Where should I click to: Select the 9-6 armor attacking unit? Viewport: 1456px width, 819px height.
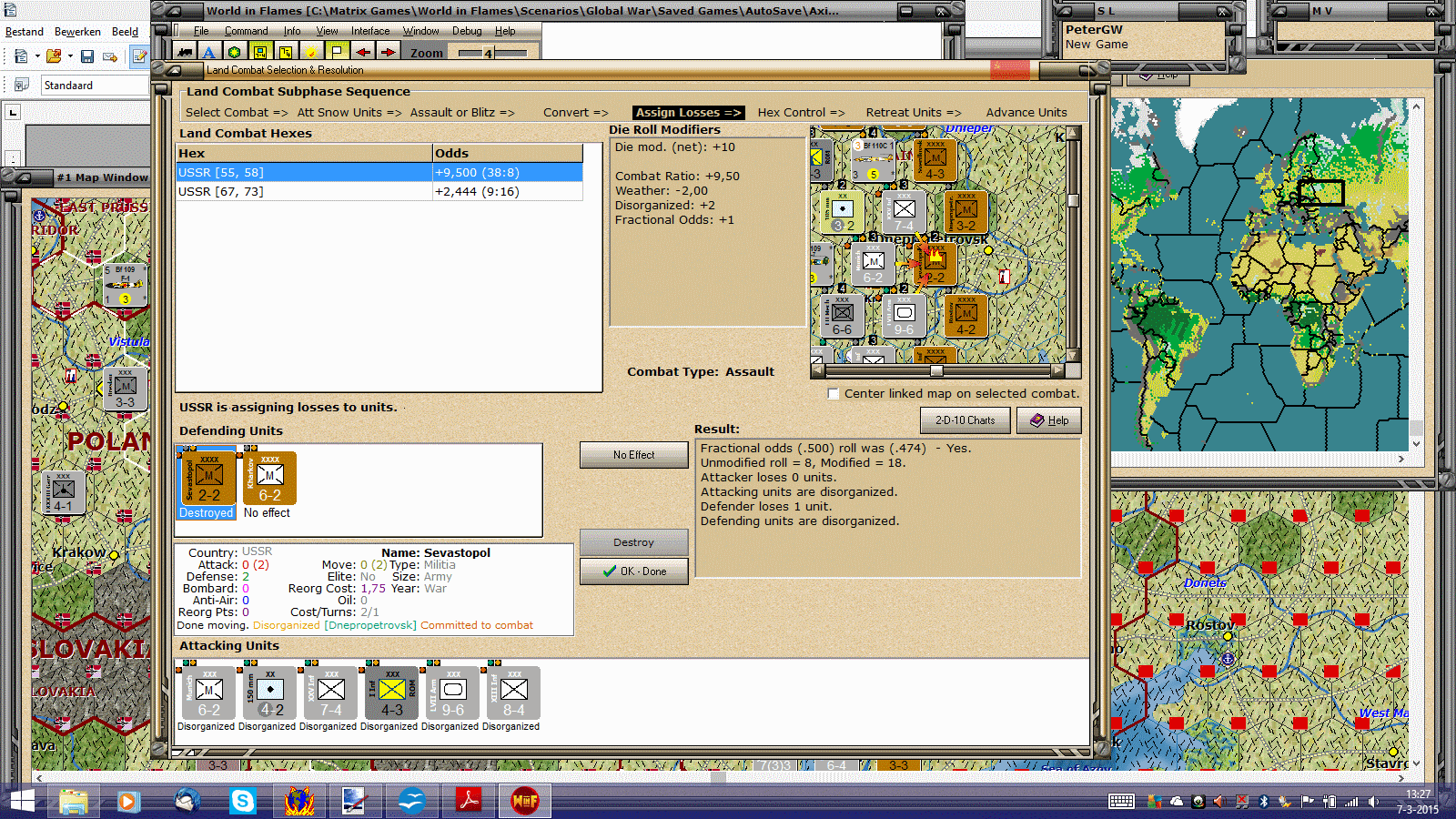(x=452, y=693)
